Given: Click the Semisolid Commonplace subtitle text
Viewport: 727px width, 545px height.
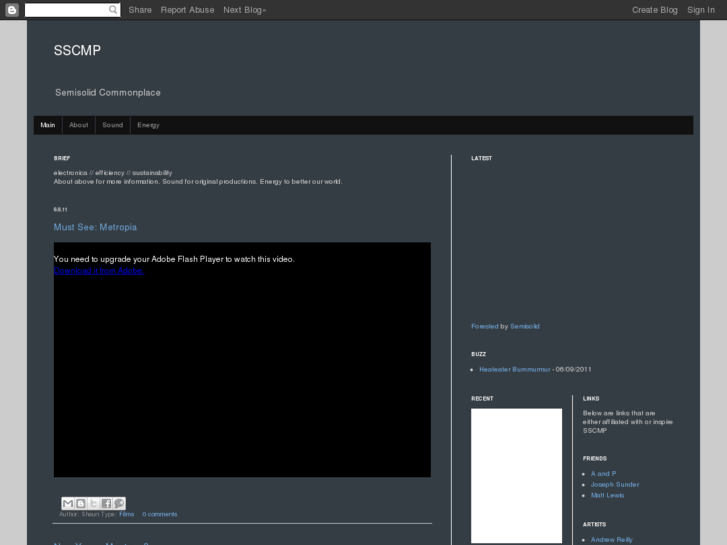Looking at the screenshot, I should 108,93.
